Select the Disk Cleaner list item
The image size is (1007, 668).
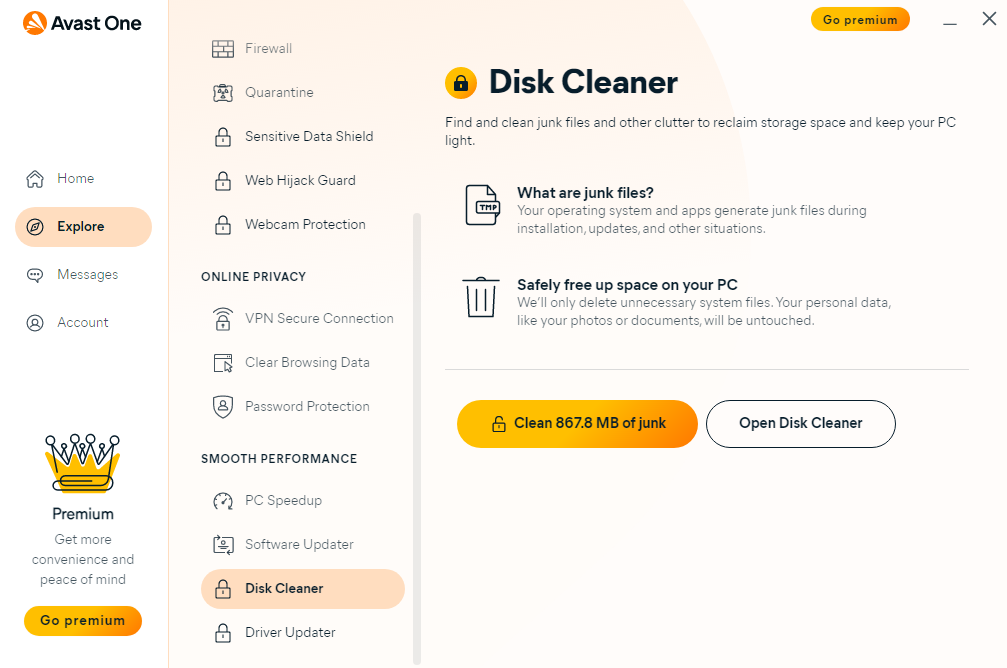coord(302,589)
